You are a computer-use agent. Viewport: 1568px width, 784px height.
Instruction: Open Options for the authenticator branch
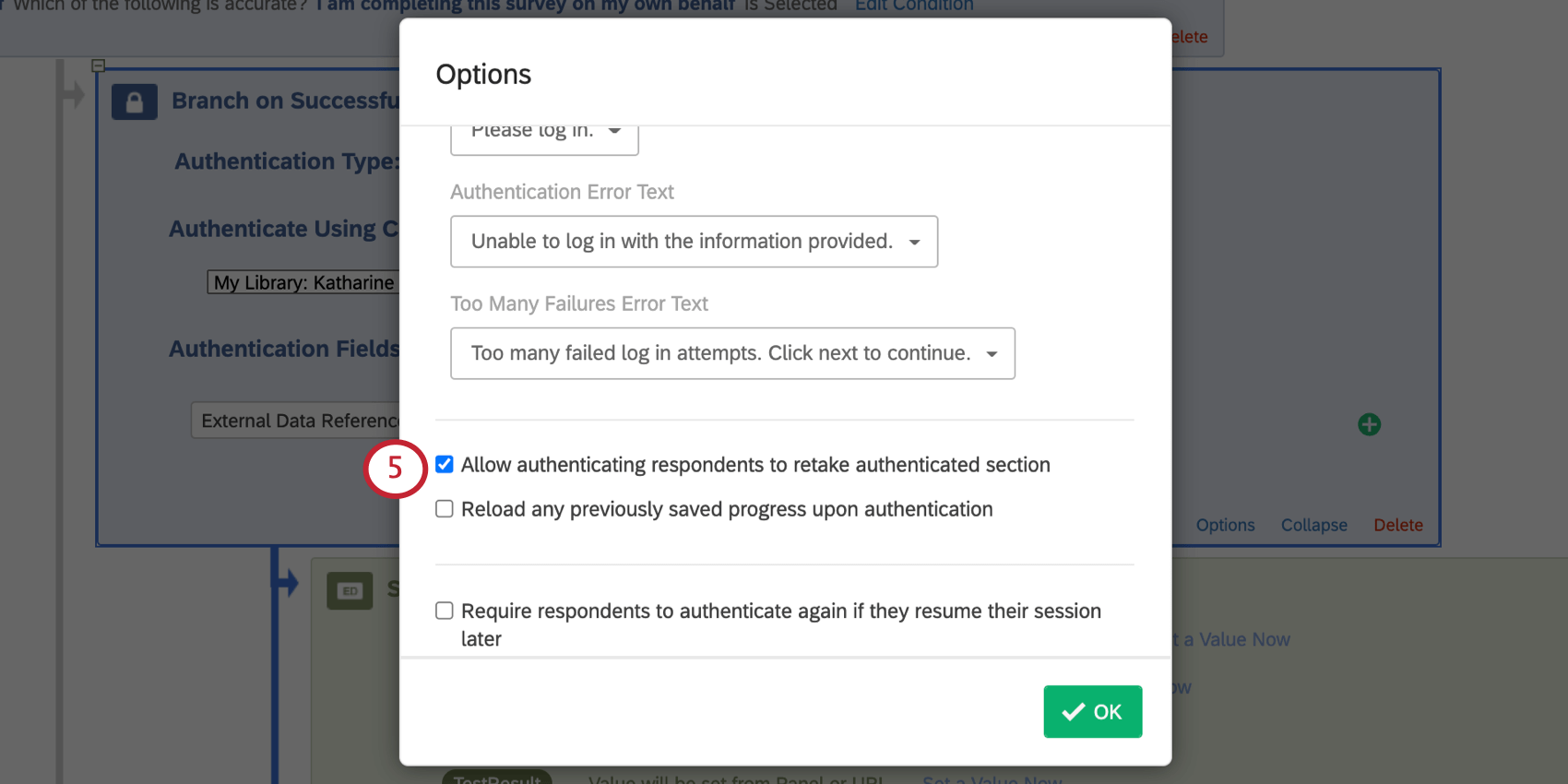1225,525
